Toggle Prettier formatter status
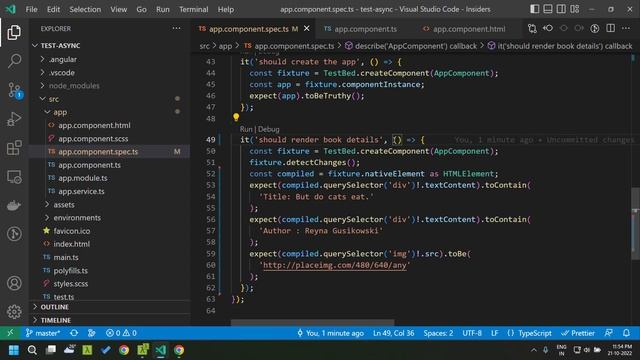 tap(578, 333)
